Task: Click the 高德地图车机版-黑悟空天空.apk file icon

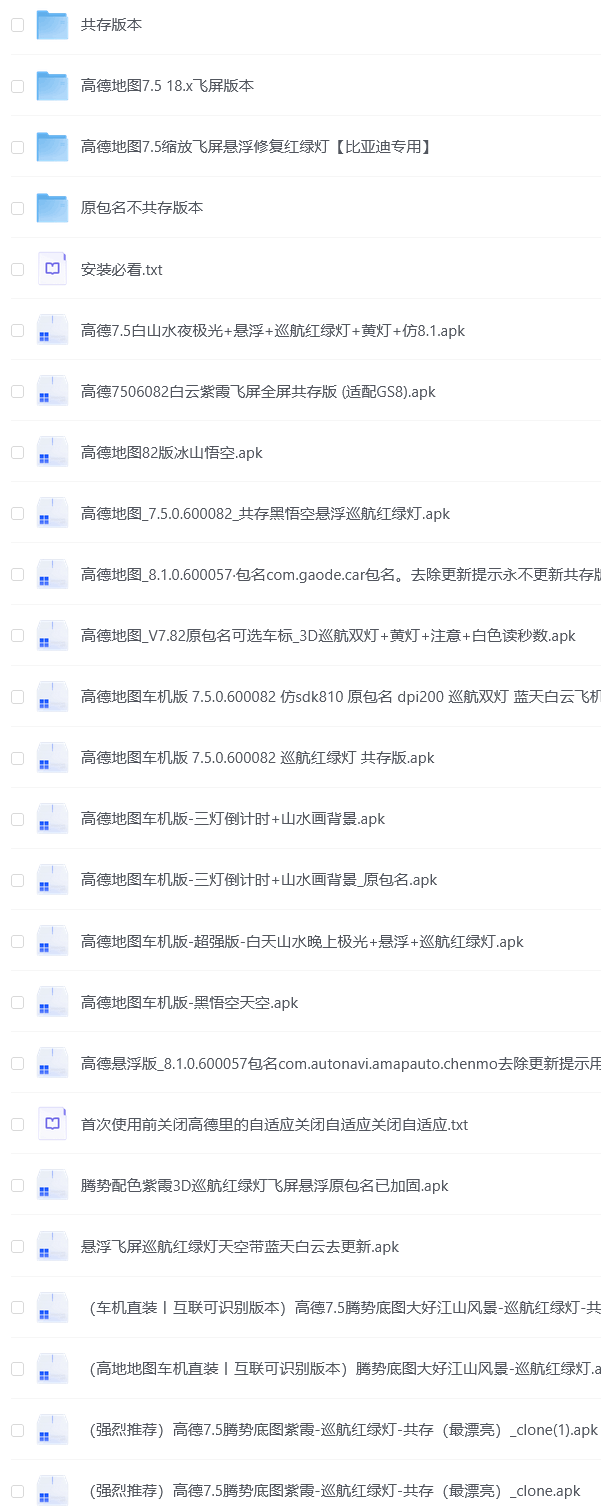Action: tap(52, 1002)
